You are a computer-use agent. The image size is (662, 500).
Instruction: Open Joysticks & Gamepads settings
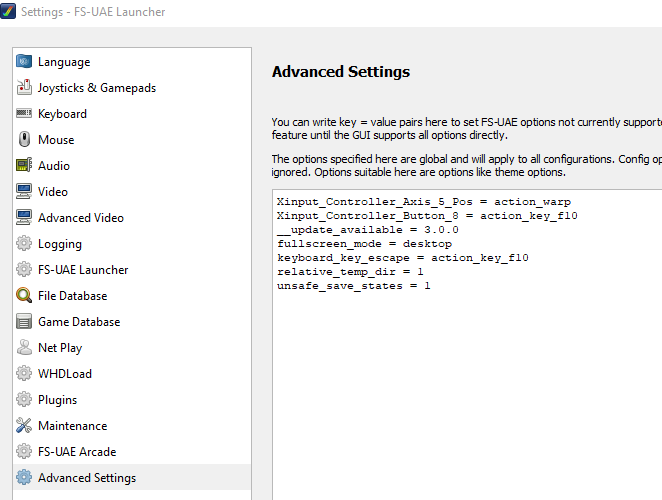coord(132,87)
